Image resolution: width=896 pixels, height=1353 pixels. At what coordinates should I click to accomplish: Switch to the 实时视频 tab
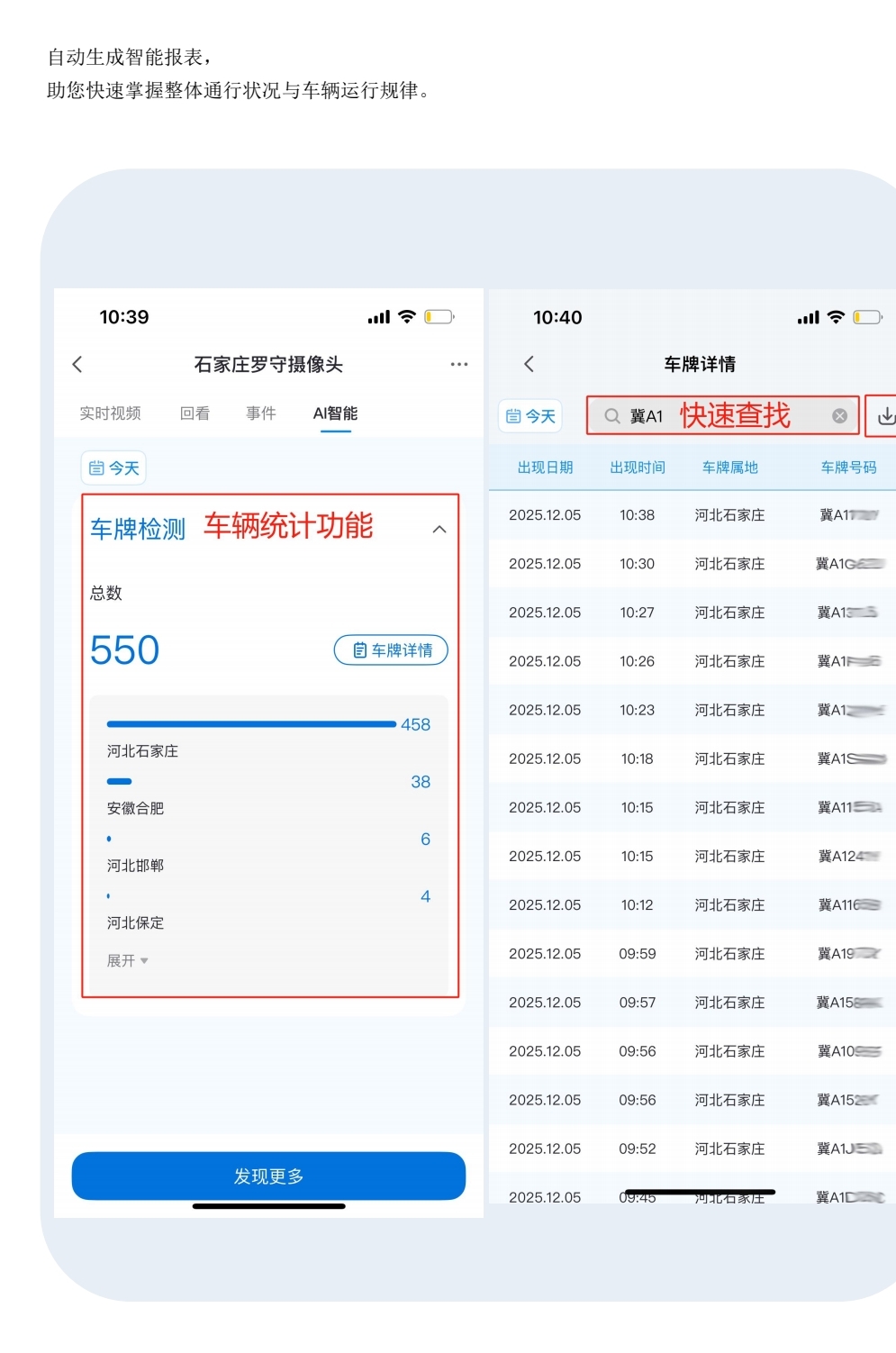point(110,413)
